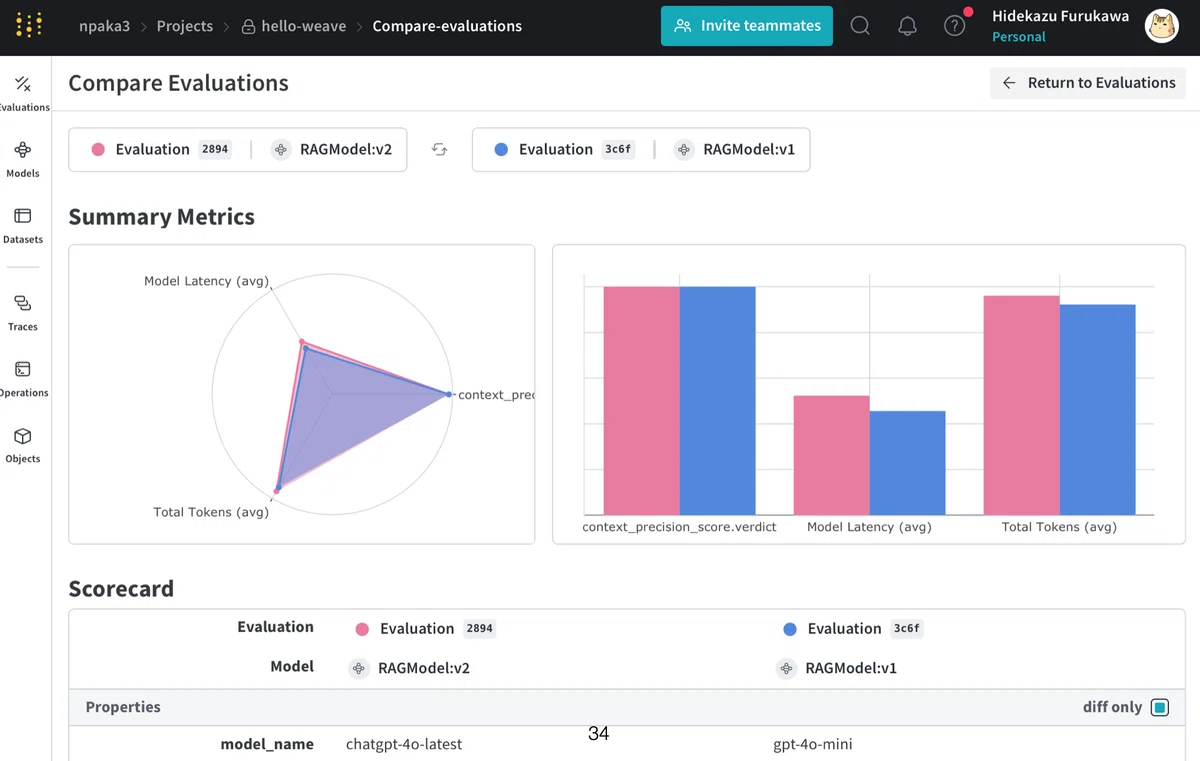The image size is (1200, 761).
Task: Open npaka3 breadcrumb
Action: point(105,26)
